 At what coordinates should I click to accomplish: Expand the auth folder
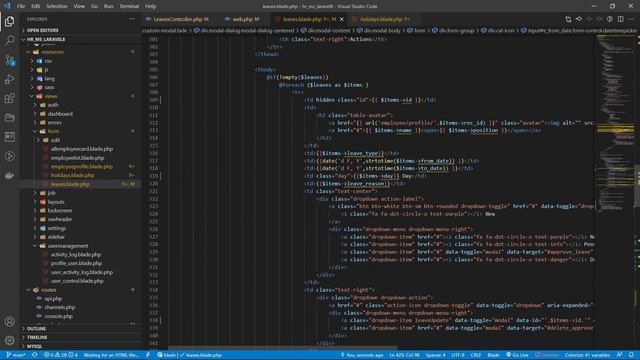(80, 105)
